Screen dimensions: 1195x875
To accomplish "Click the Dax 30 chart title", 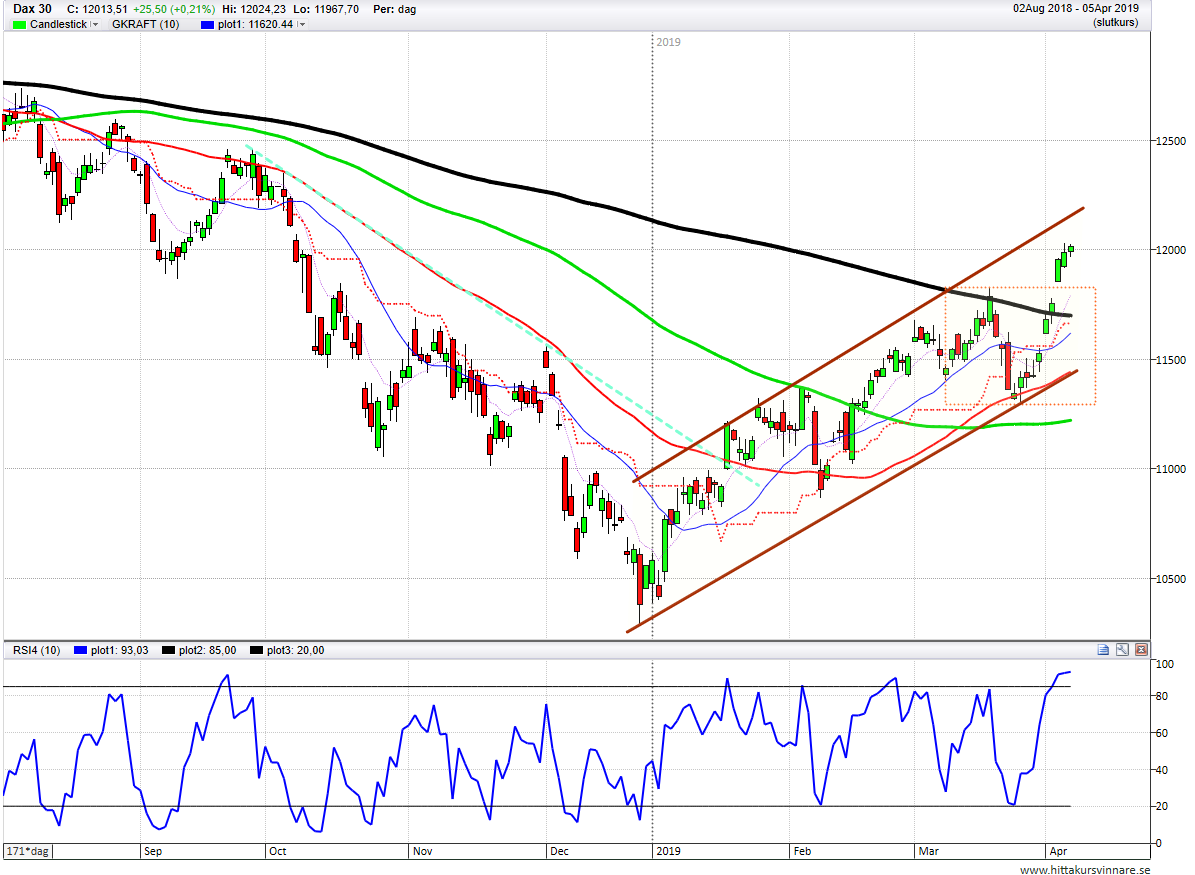I will pos(33,9).
